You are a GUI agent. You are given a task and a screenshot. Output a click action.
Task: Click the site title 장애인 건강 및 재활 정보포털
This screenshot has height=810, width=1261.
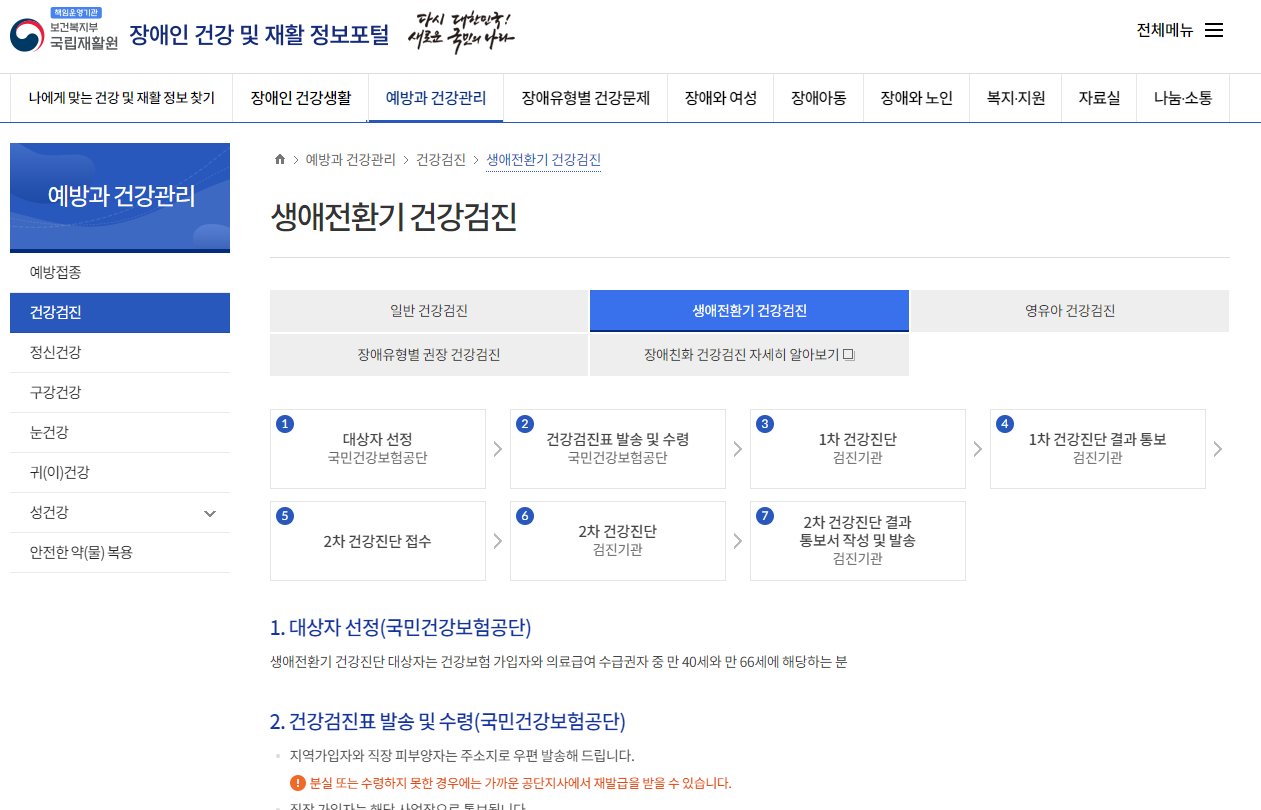pos(259,30)
